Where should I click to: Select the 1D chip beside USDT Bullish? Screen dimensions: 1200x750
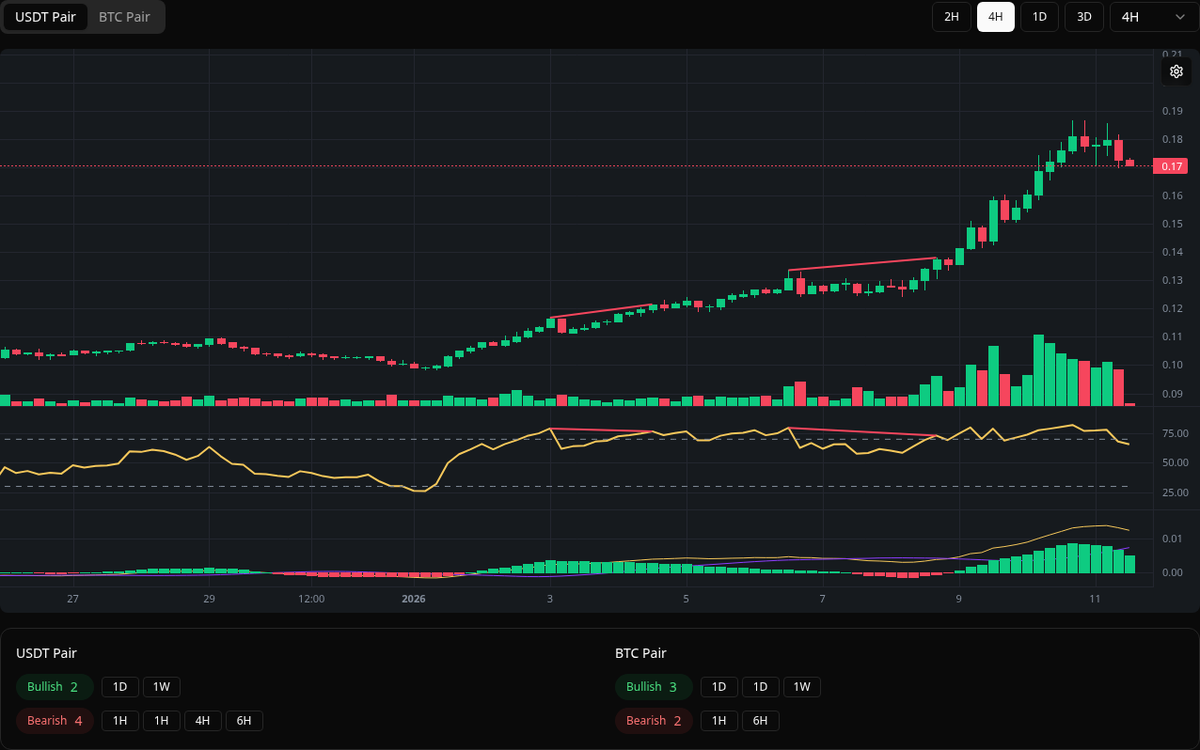pos(120,687)
